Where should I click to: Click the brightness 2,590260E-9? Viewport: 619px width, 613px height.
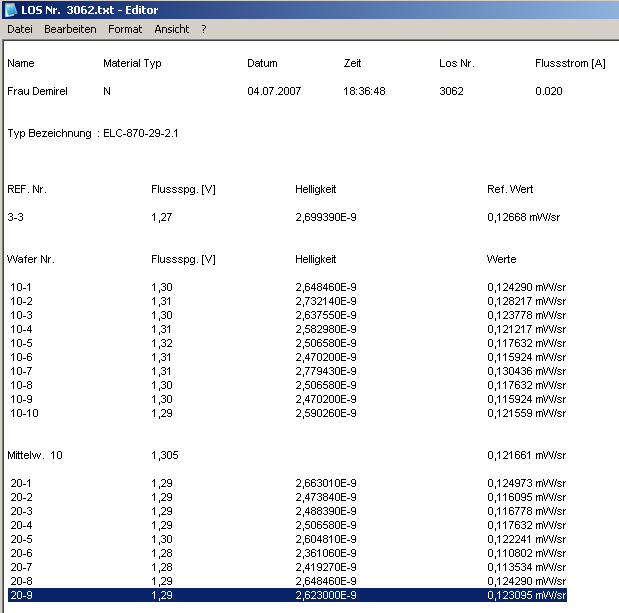(326, 413)
